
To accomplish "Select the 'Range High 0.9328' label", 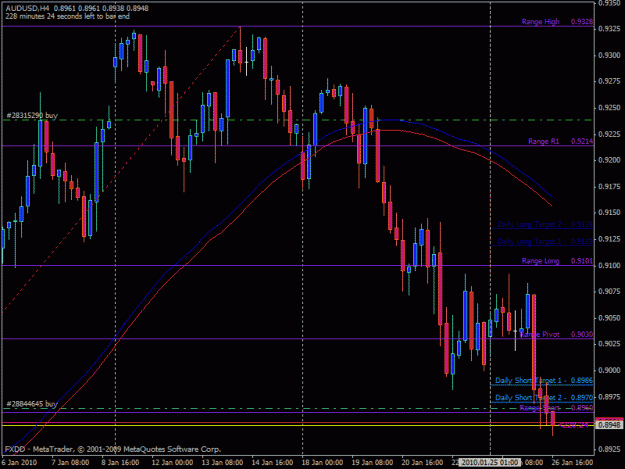I will point(557,22).
